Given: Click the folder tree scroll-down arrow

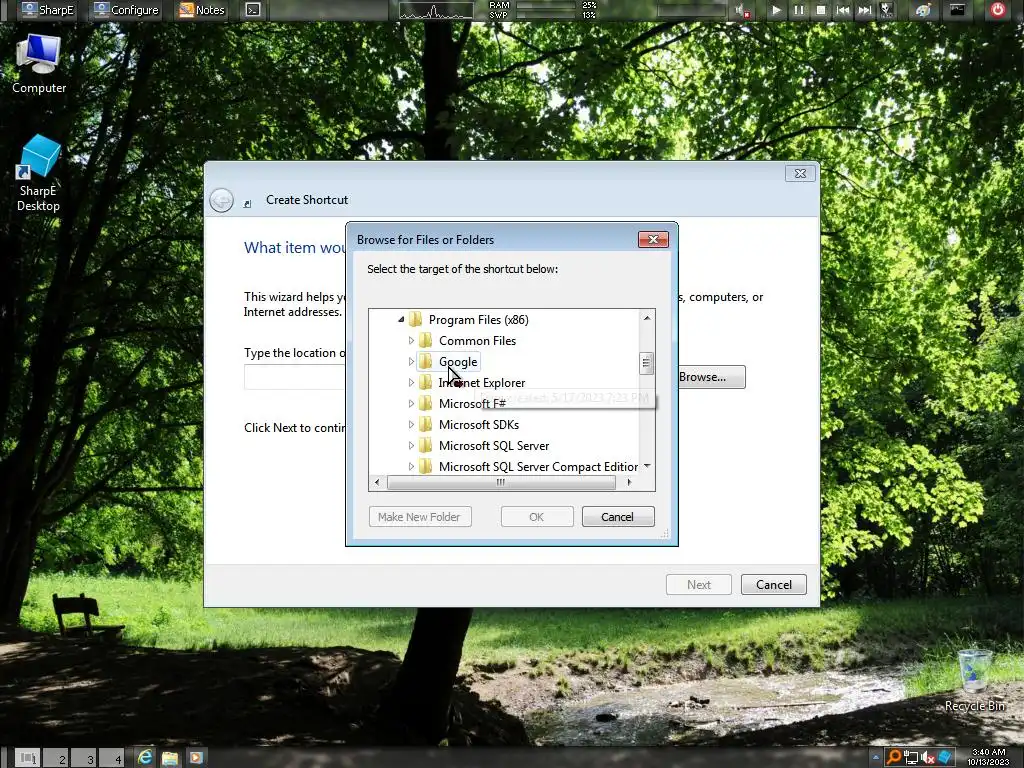Looking at the screenshot, I should click(x=647, y=466).
